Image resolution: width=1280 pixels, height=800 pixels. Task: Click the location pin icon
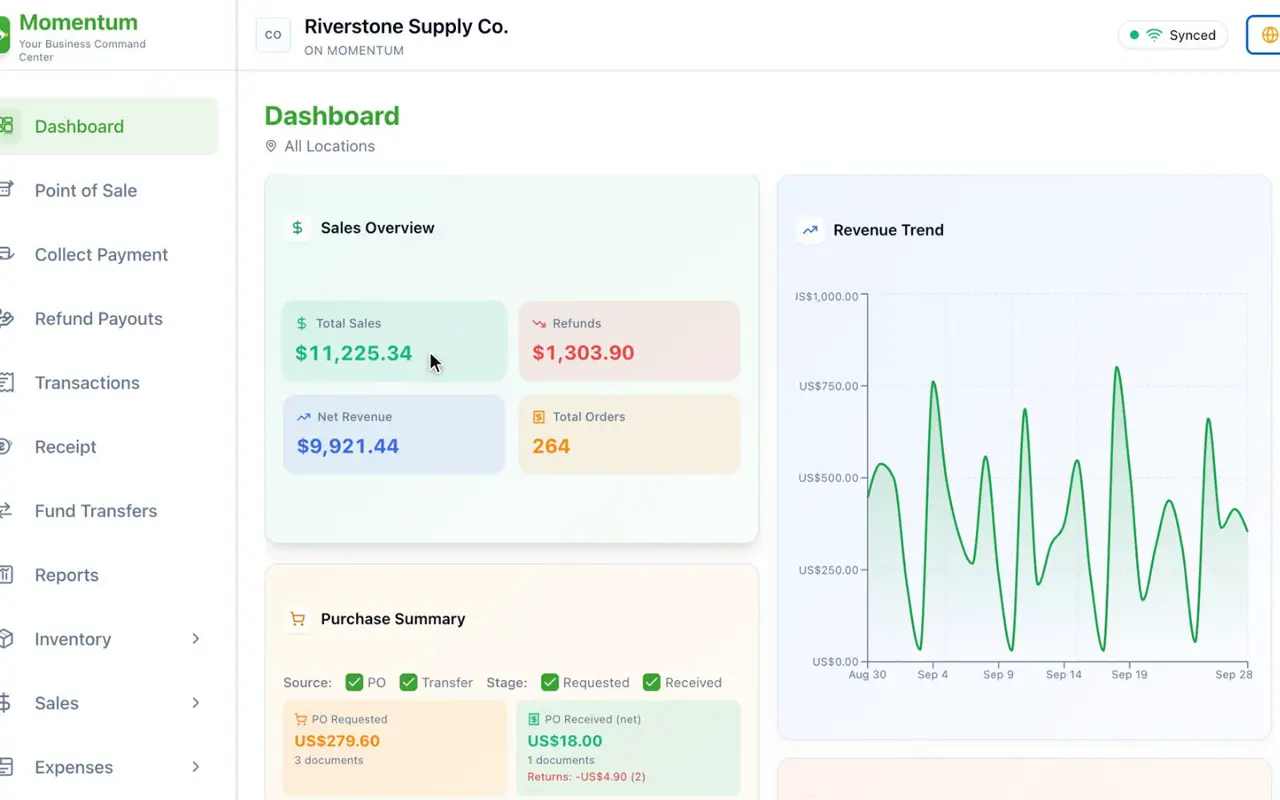coord(271,146)
